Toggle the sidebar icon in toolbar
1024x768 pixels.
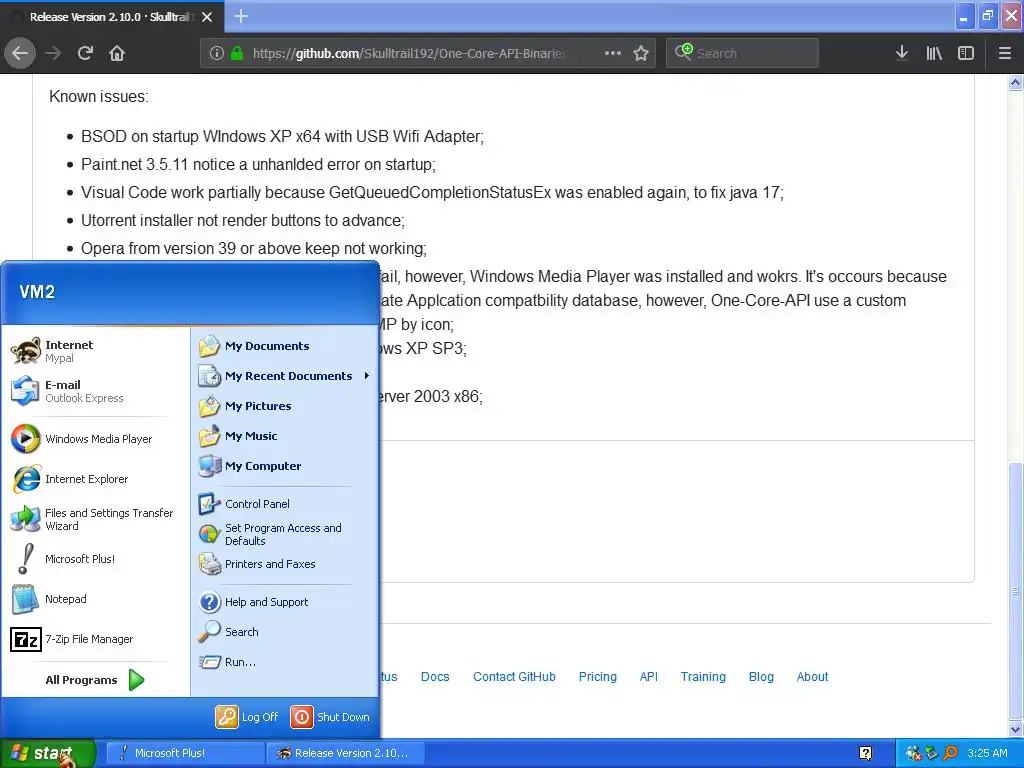[966, 53]
